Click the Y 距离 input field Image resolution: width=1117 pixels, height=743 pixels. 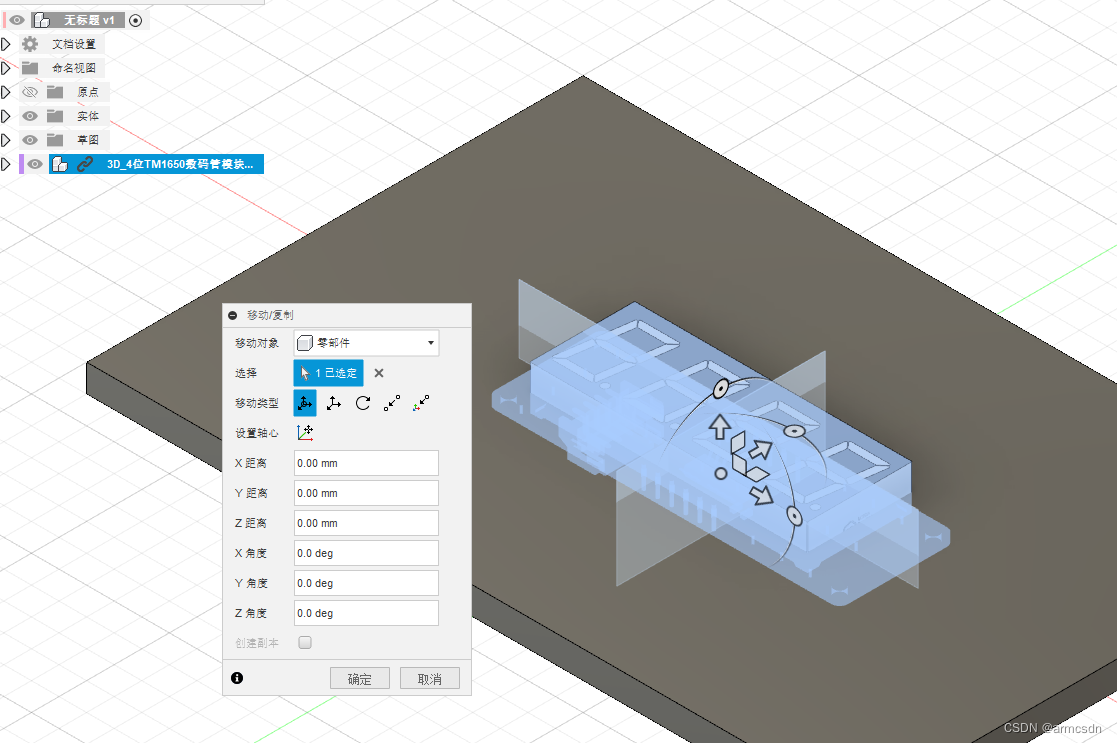(x=366, y=493)
